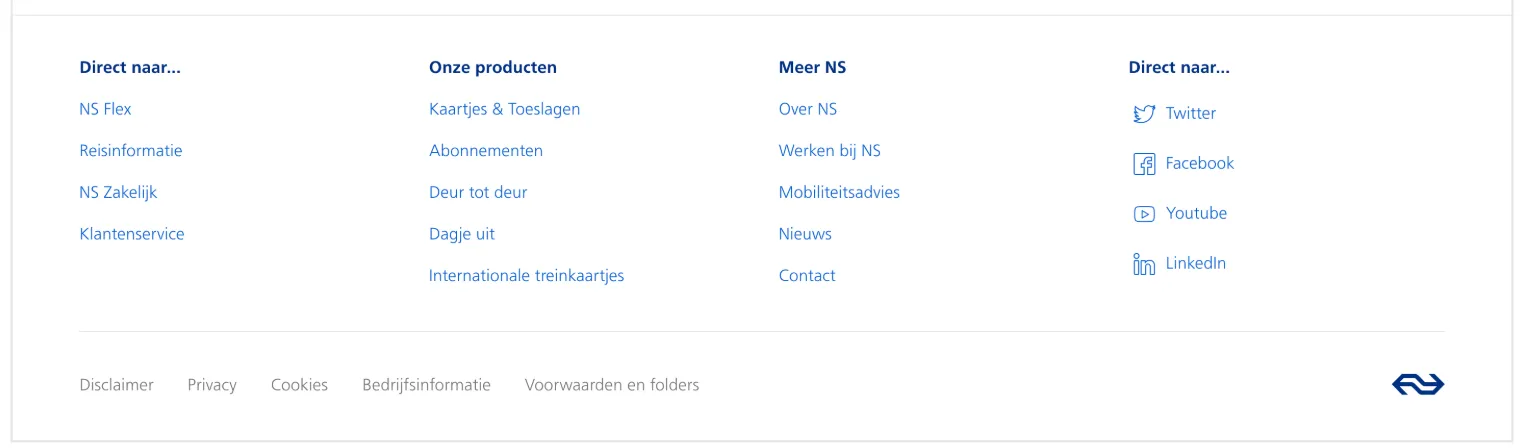Open NS Zakelijk page
The width and height of the screenshot is (1520, 448).
(118, 193)
